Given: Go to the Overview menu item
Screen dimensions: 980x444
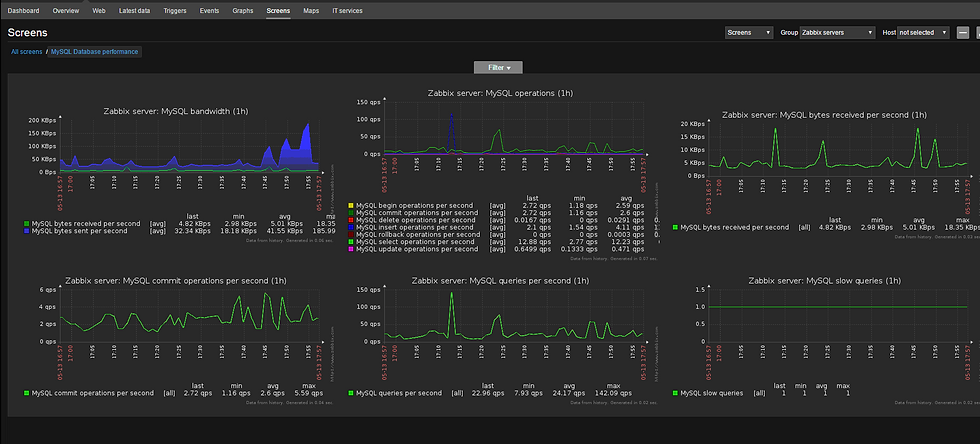Looking at the screenshot, I should click(66, 11).
